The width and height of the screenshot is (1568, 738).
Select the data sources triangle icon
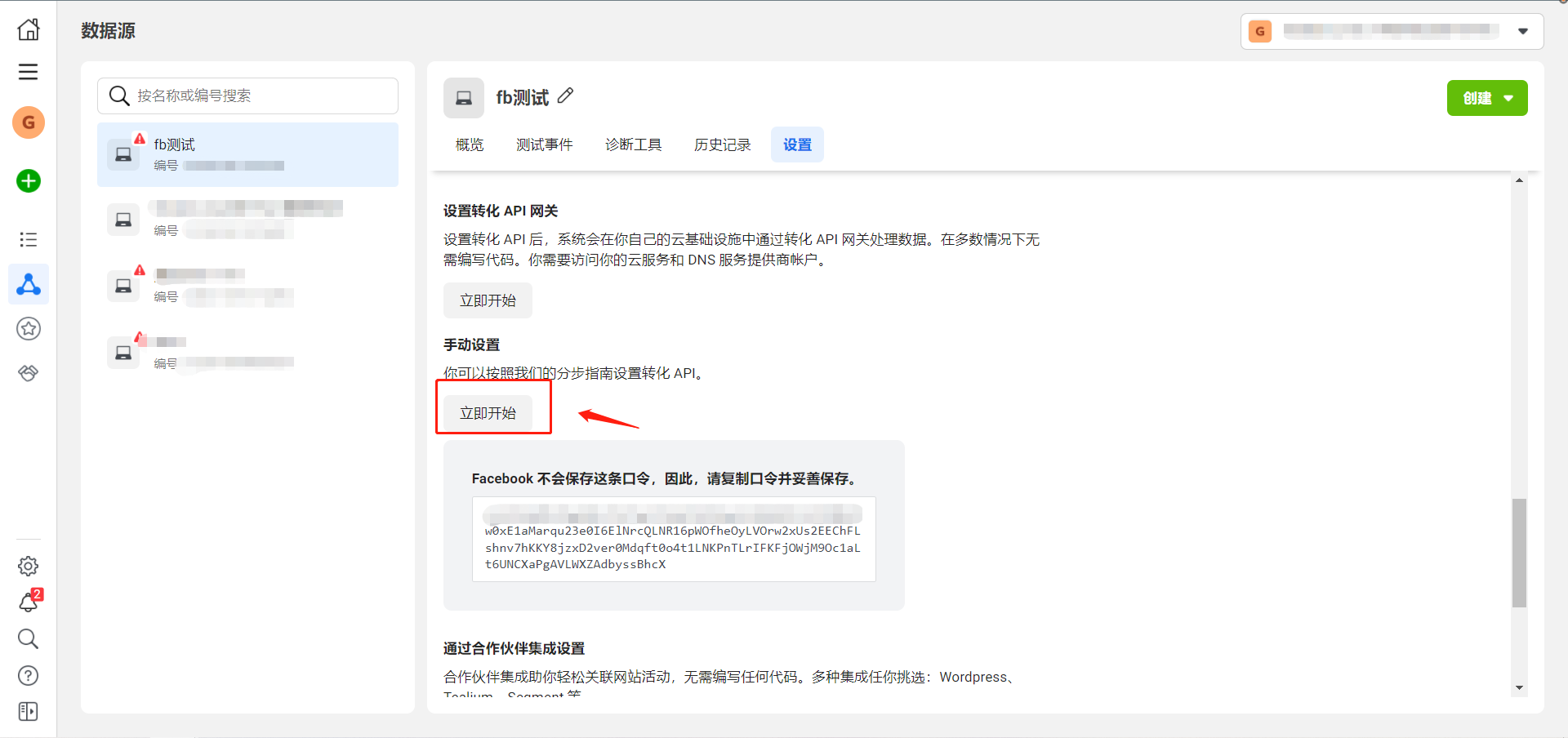(29, 284)
